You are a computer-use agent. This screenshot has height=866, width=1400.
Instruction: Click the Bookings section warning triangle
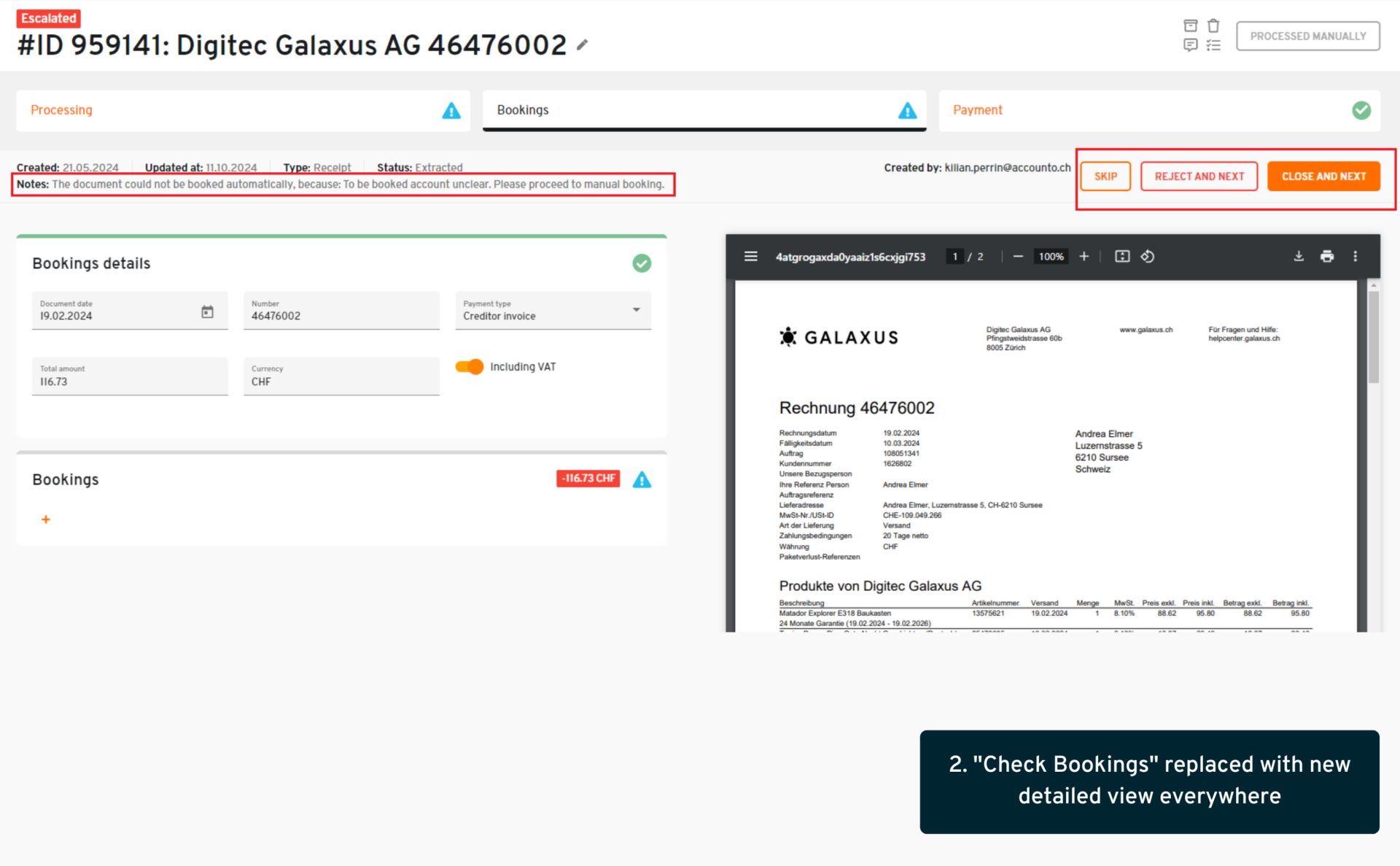(x=642, y=479)
